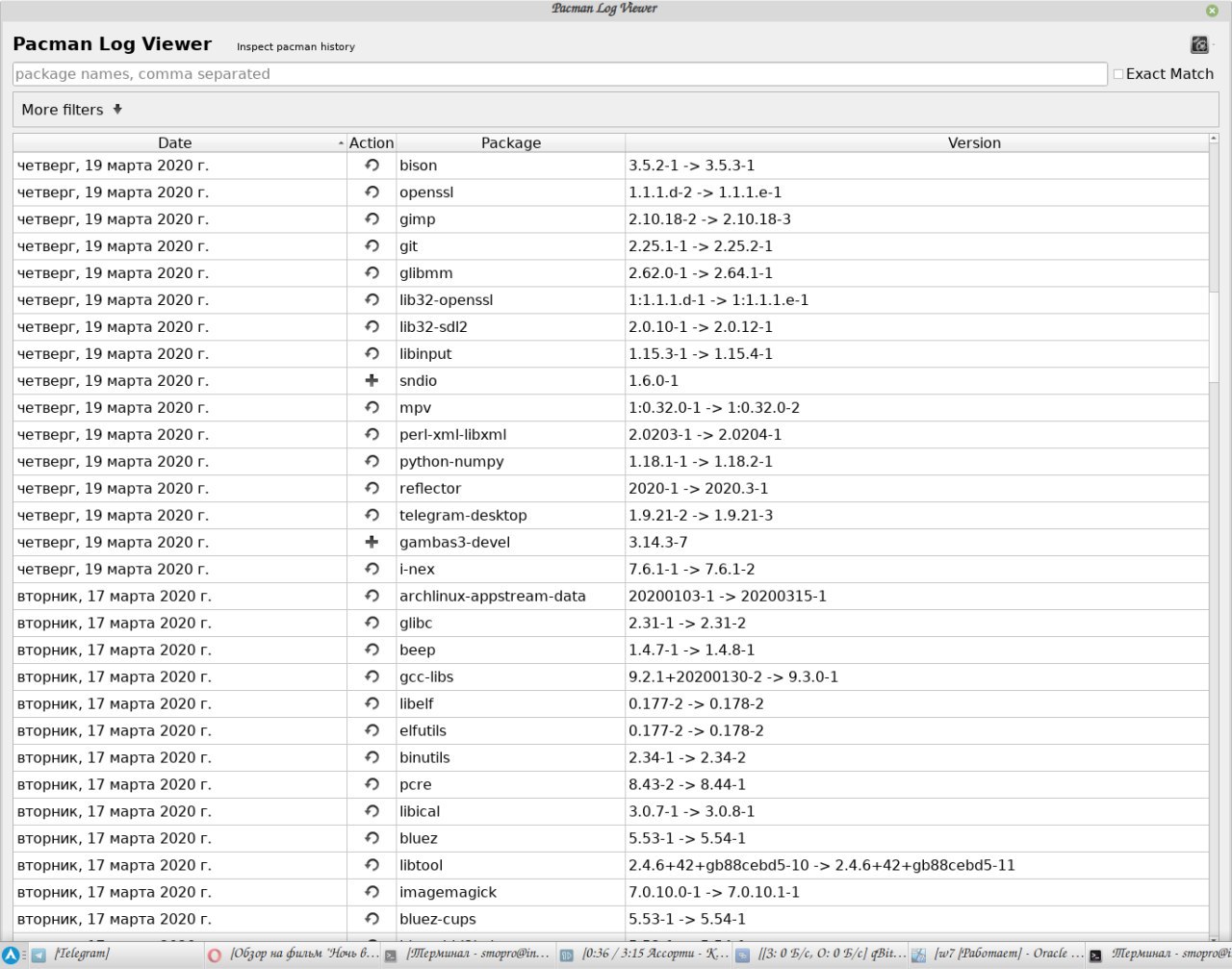Switch to the Oracle VirtualBox w7 window
Viewport: 1232px width, 969px height.
tap(996, 955)
